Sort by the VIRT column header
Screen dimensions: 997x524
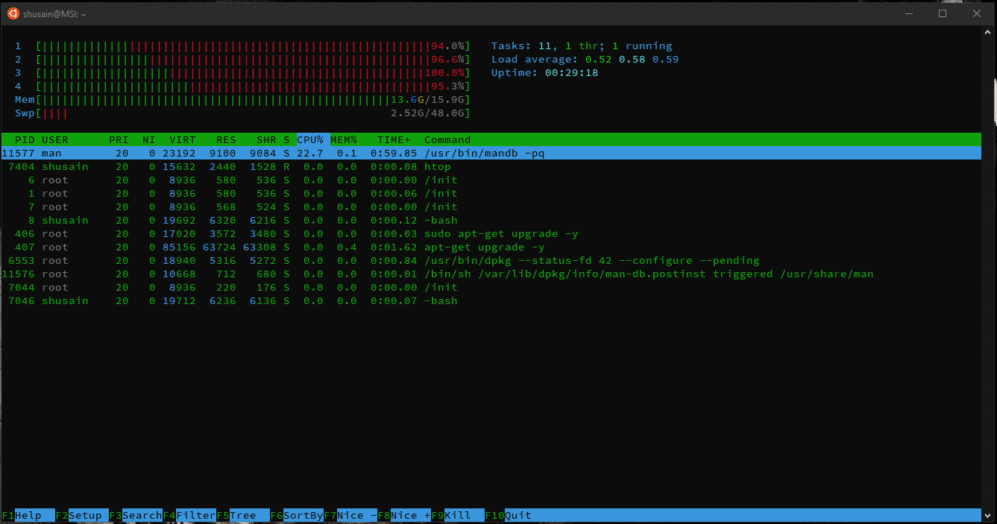(182, 140)
